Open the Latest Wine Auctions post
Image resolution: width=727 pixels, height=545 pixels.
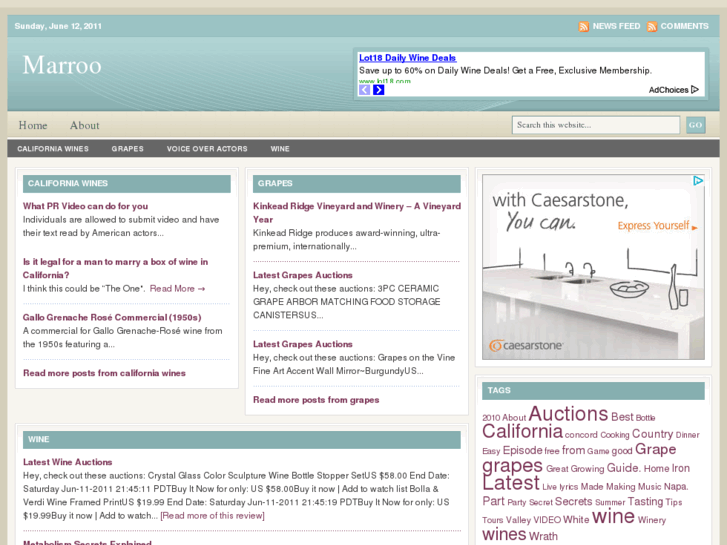coord(68,462)
